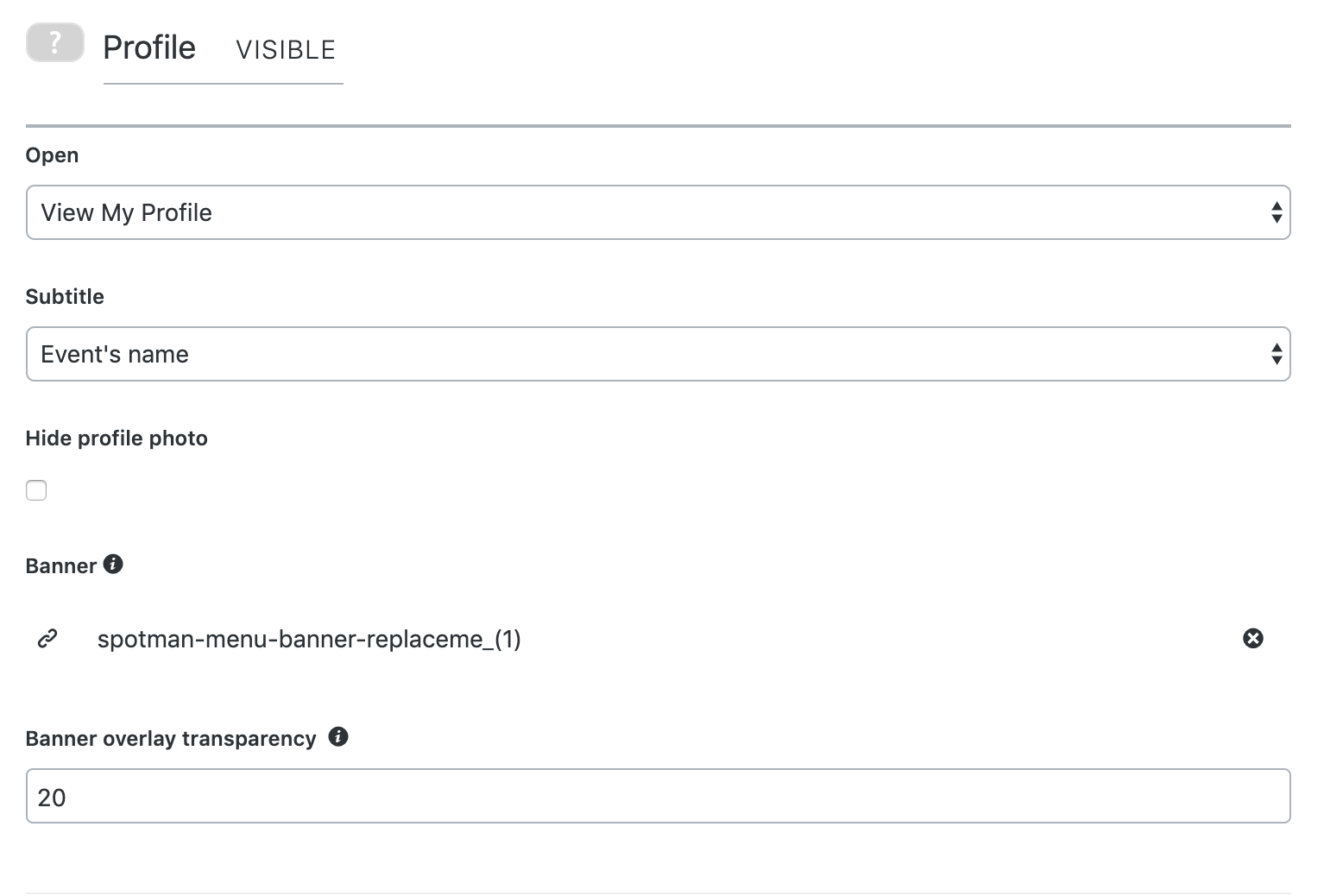Click the value 20 in the transparency field
This screenshot has height=896, width=1324.
tap(52, 798)
